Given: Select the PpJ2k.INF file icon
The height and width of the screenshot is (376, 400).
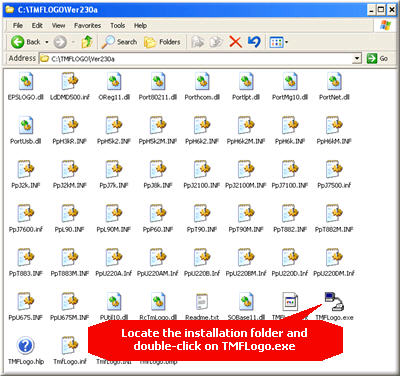Looking at the screenshot, I should click(26, 169).
